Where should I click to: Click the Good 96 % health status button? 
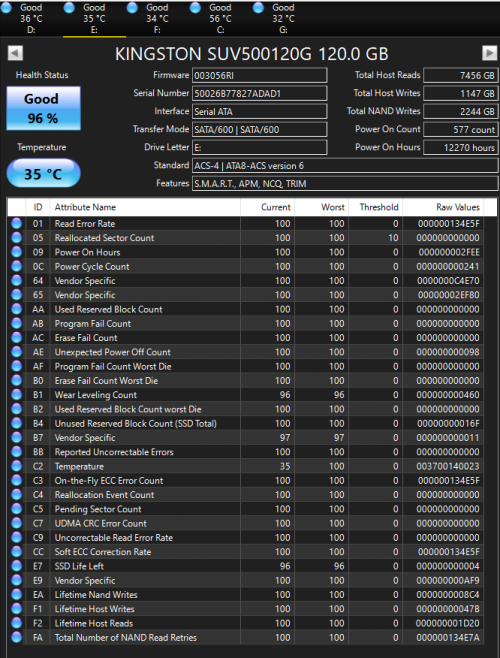pyautogui.click(x=43, y=108)
